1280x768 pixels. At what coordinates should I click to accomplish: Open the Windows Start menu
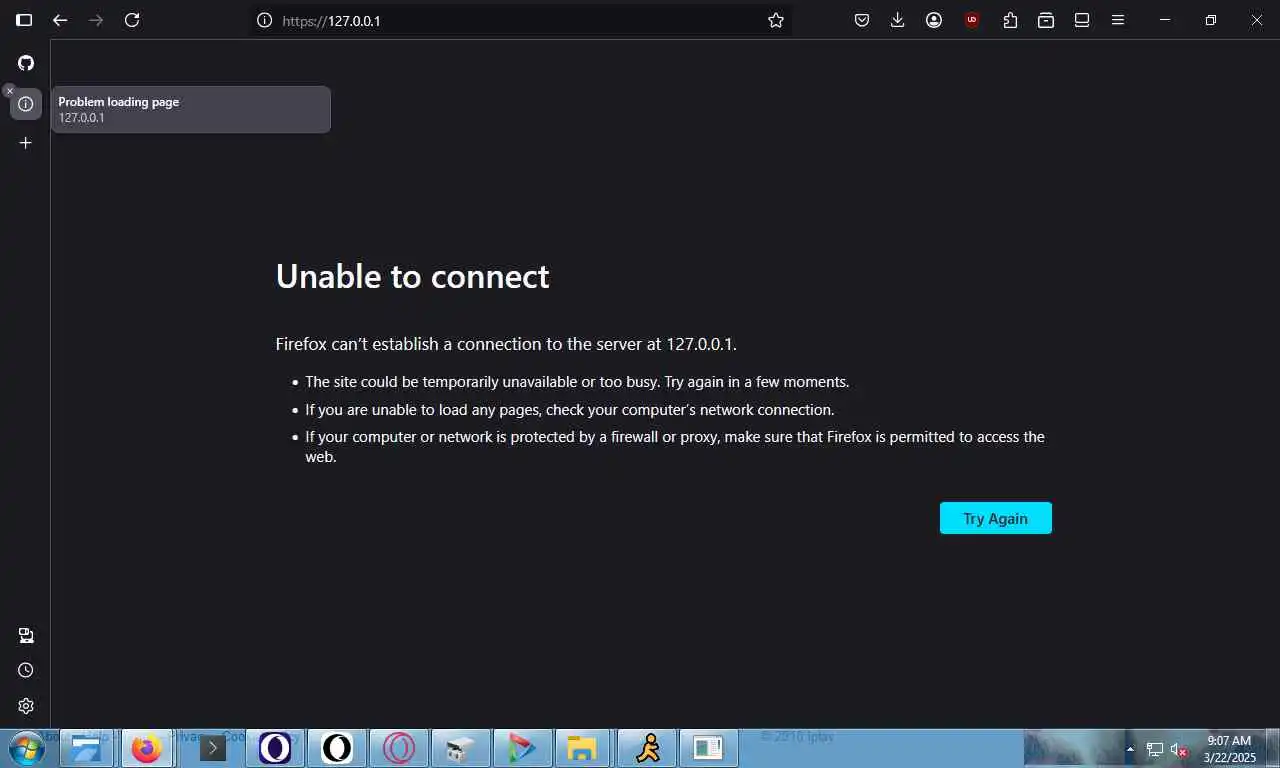(26, 748)
